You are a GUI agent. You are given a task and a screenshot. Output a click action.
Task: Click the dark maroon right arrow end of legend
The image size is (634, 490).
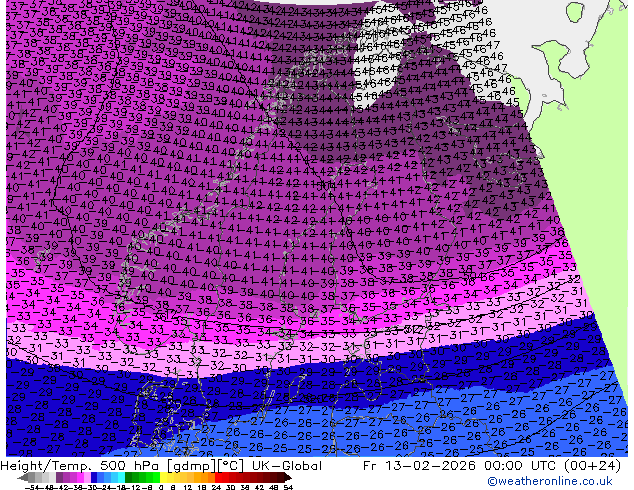pyautogui.click(x=288, y=477)
